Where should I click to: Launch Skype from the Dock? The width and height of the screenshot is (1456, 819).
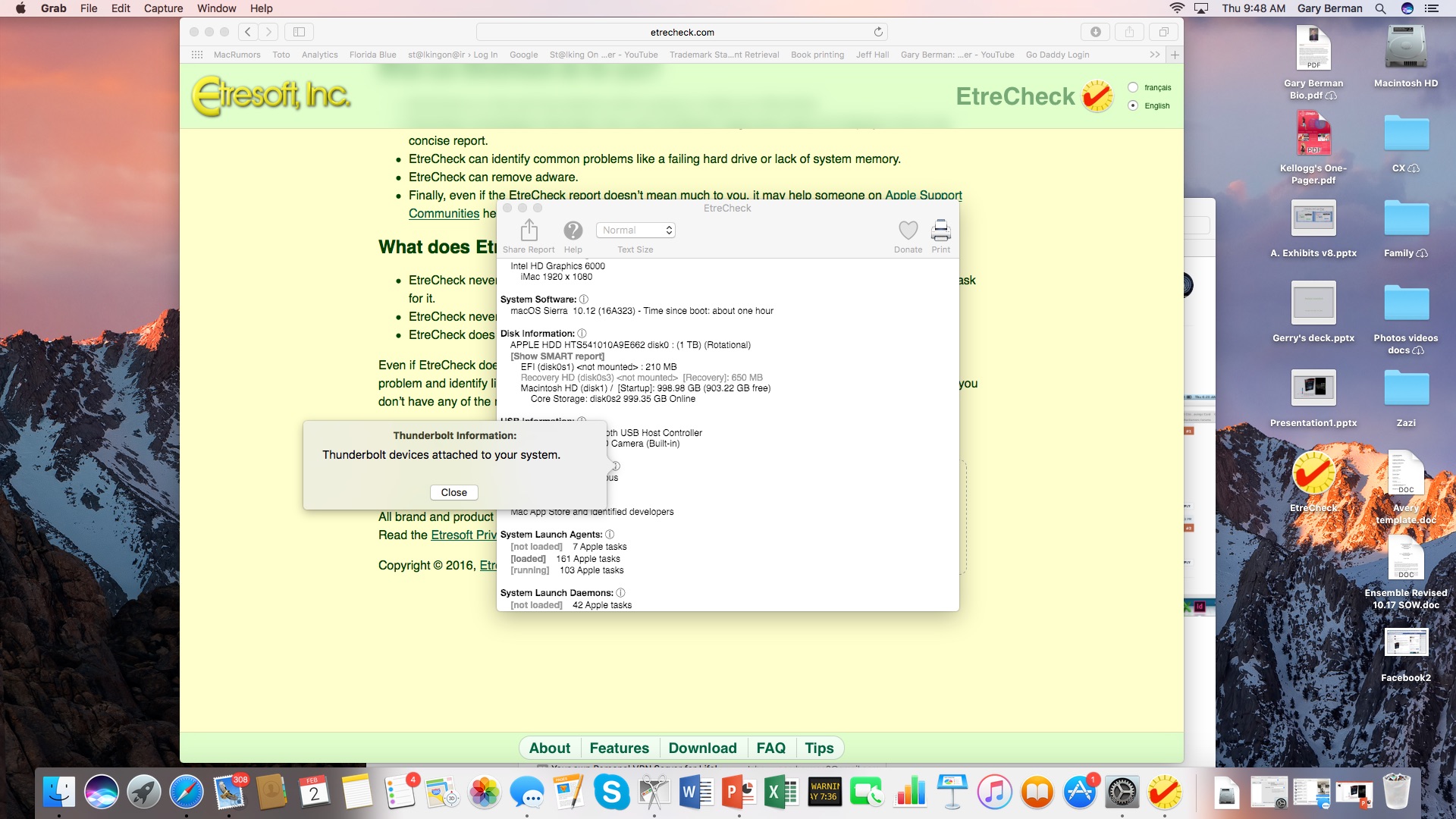(x=612, y=792)
